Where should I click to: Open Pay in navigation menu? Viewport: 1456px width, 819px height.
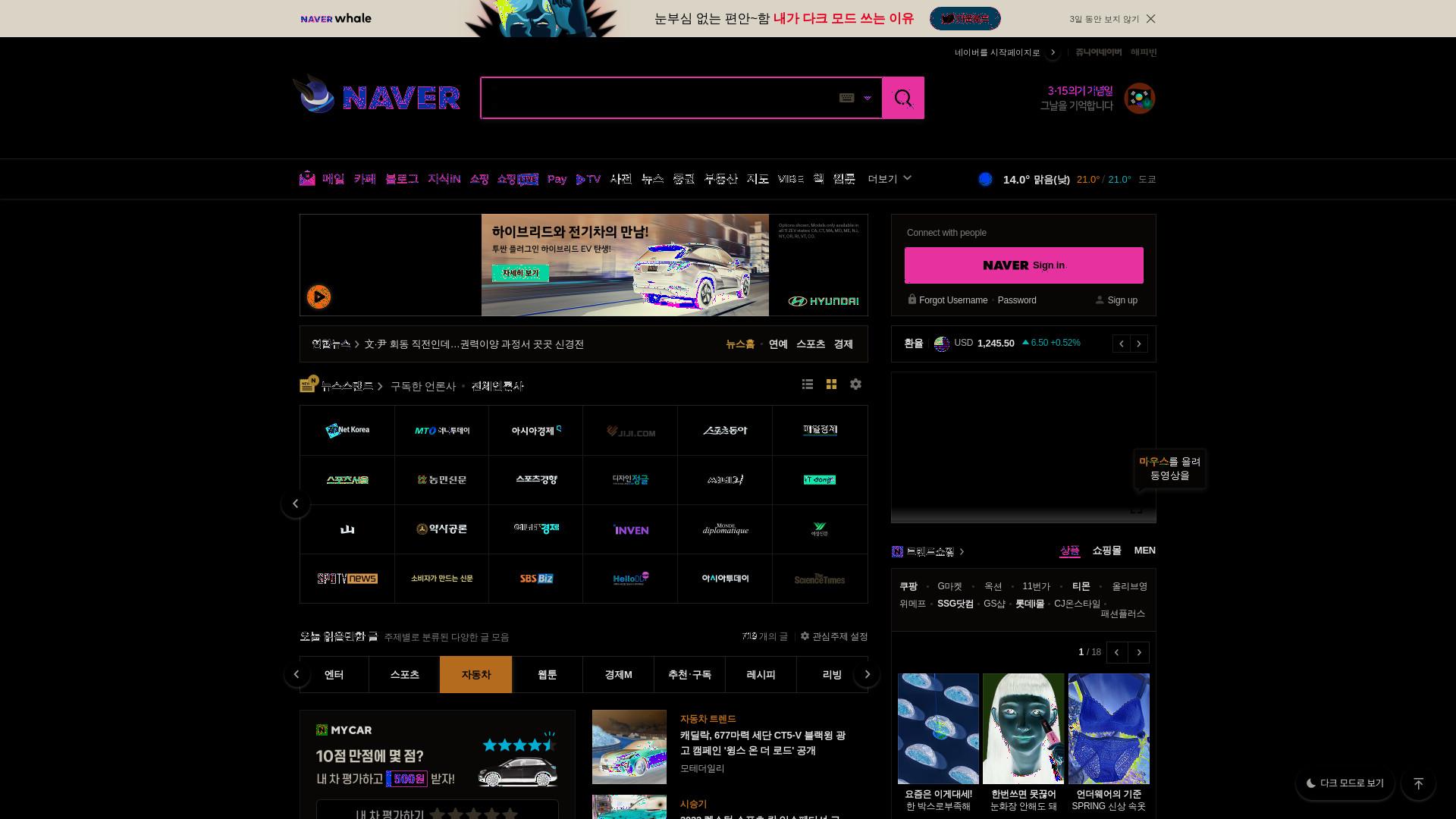[x=557, y=179]
